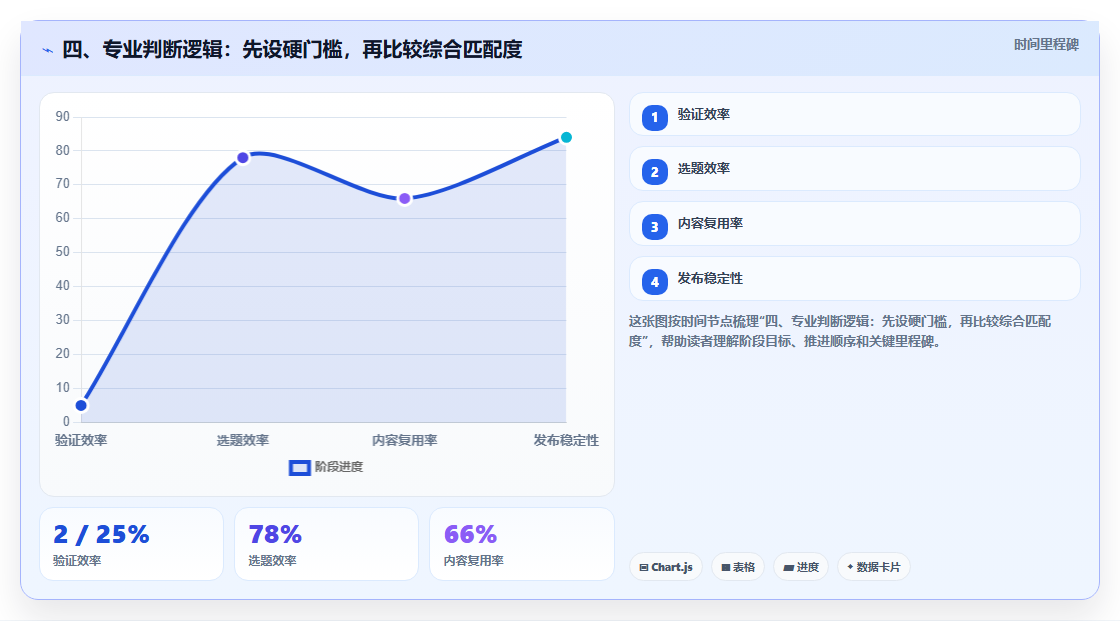Click the number 1 badge for 验证效率
Screen dimensions: 1120x621
coord(654,117)
